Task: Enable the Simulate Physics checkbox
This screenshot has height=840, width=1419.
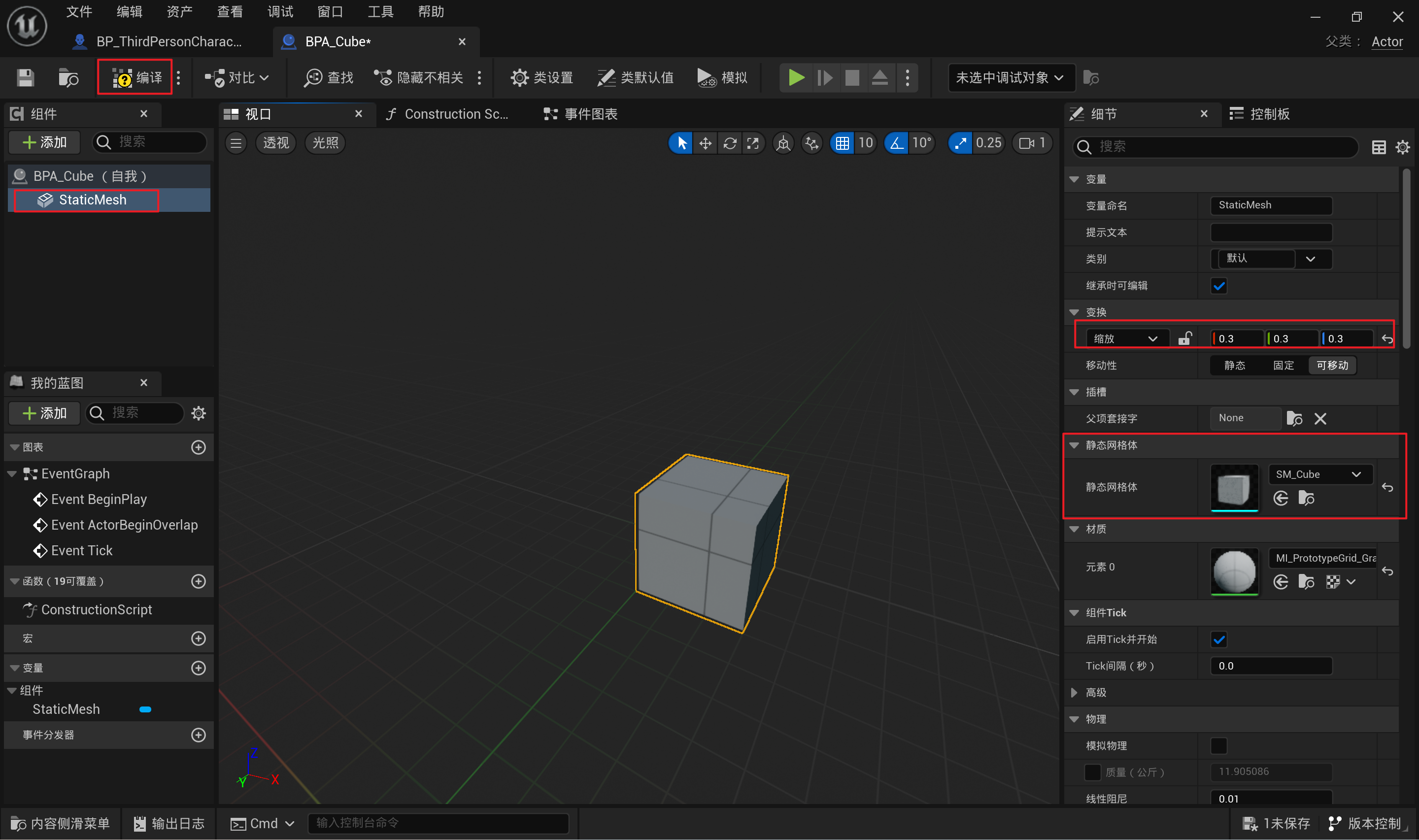Action: point(1218,745)
